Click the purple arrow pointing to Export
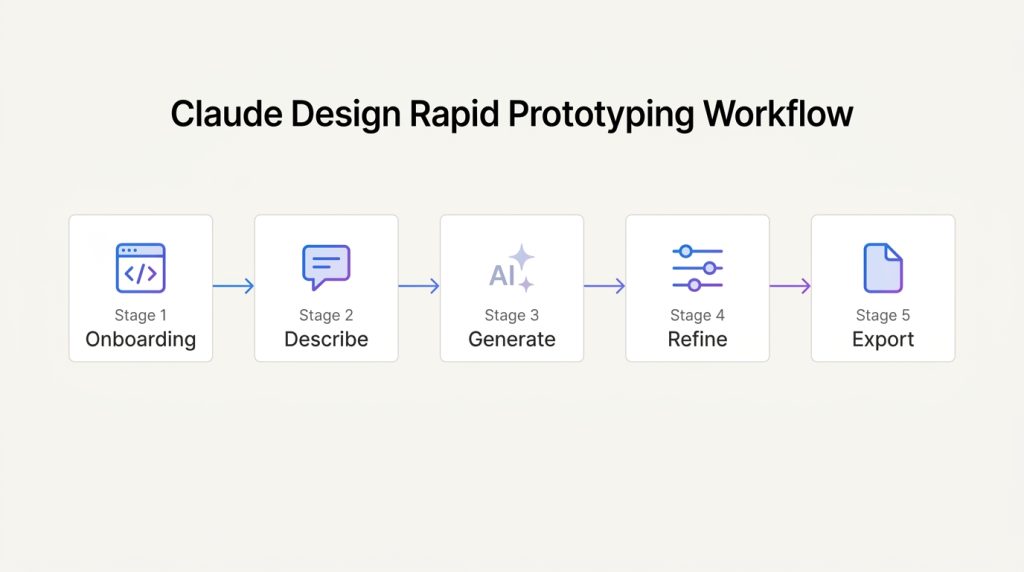The image size is (1024, 572). pos(790,287)
